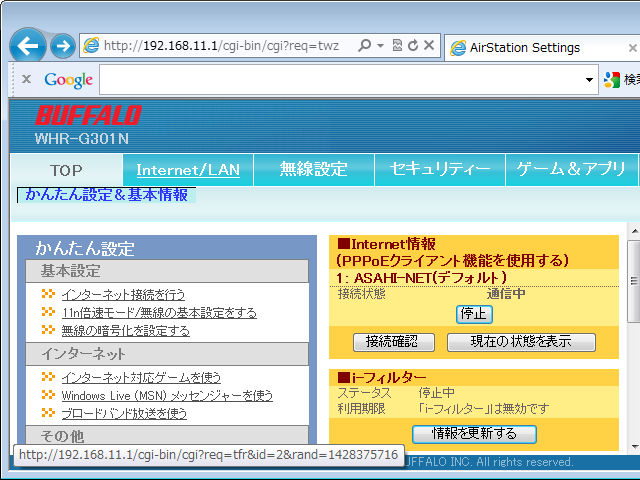
Task: Click the その他 section header
Action: [167, 435]
